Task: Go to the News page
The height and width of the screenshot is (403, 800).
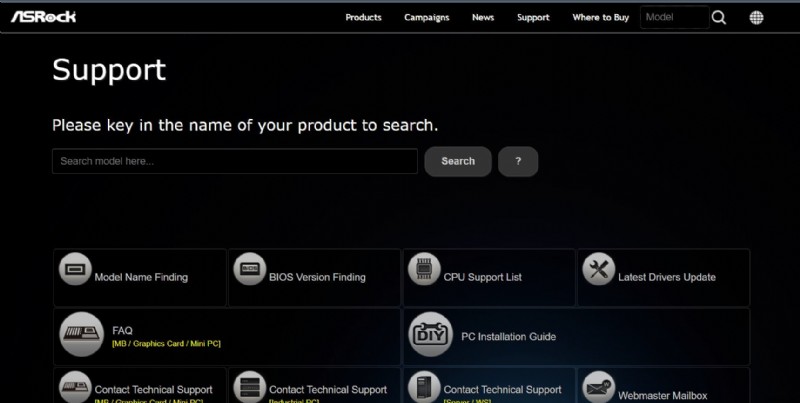Action: click(x=483, y=17)
